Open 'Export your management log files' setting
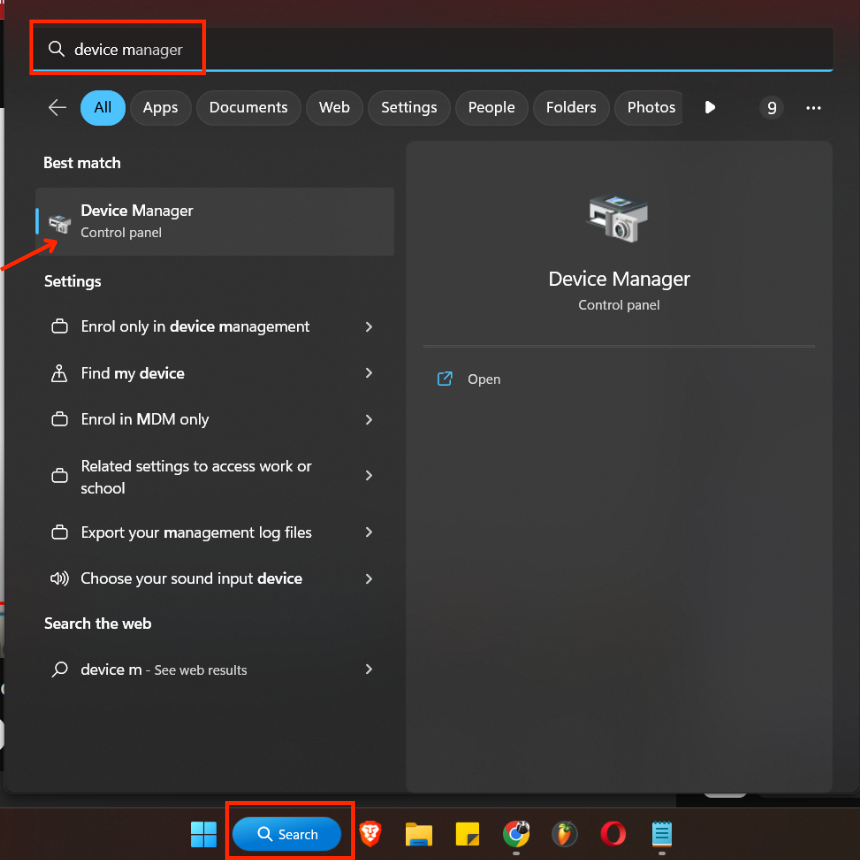Viewport: 860px width, 860px height. click(x=214, y=533)
